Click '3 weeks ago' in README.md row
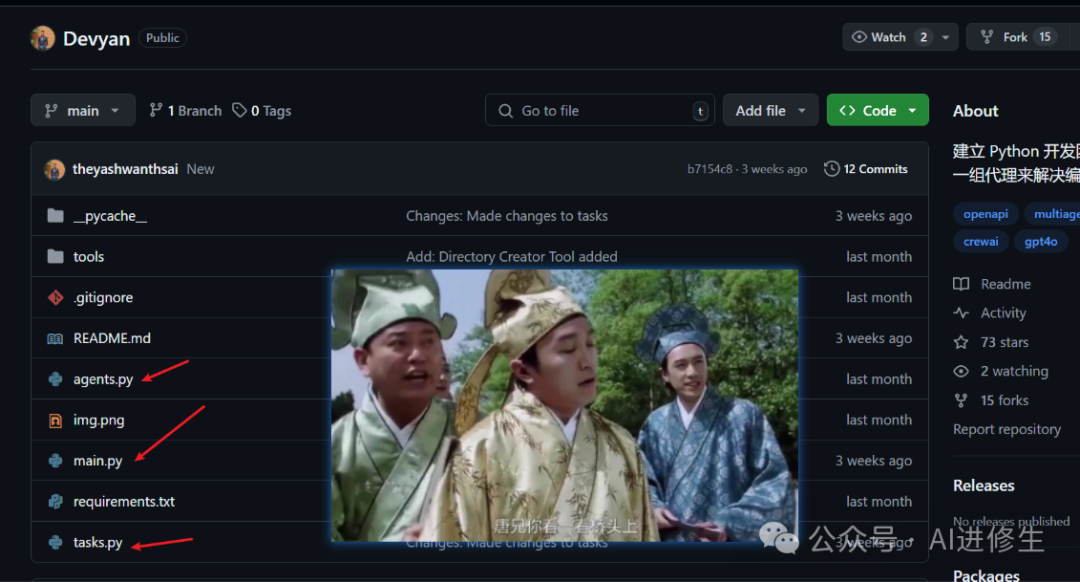The height and width of the screenshot is (582, 1080). (x=873, y=338)
